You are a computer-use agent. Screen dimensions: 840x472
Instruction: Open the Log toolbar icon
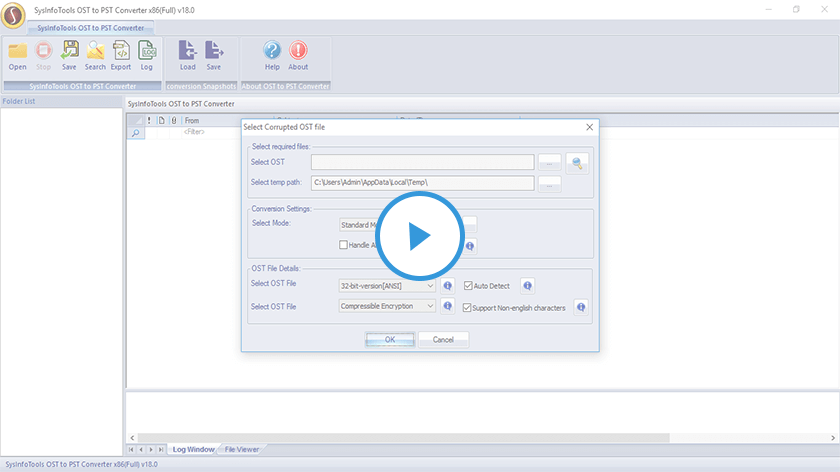coord(147,51)
